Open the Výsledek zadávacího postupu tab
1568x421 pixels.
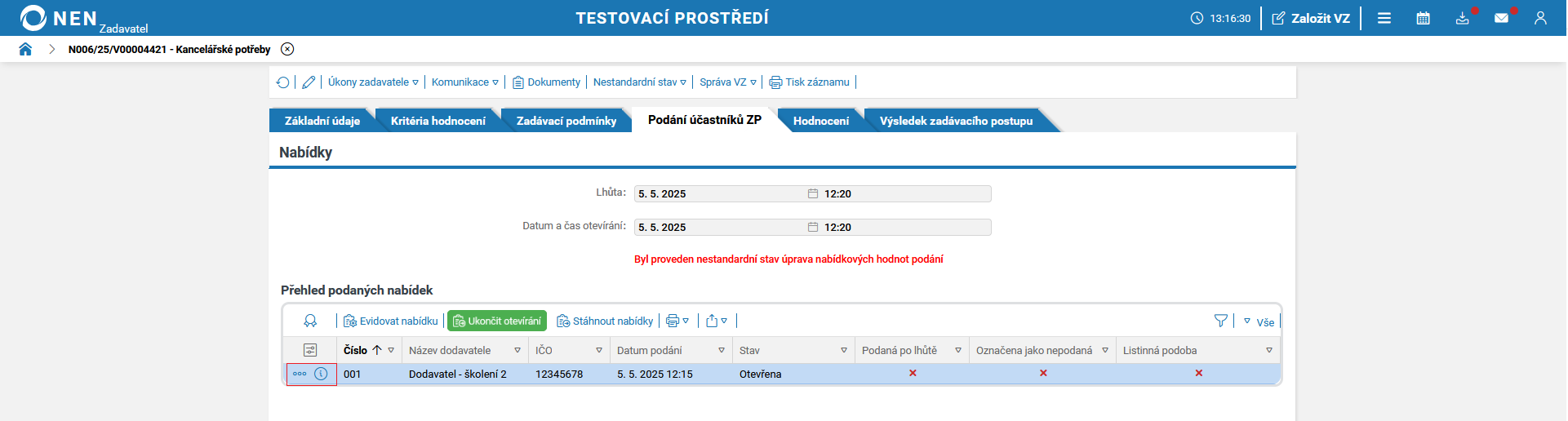(956, 121)
